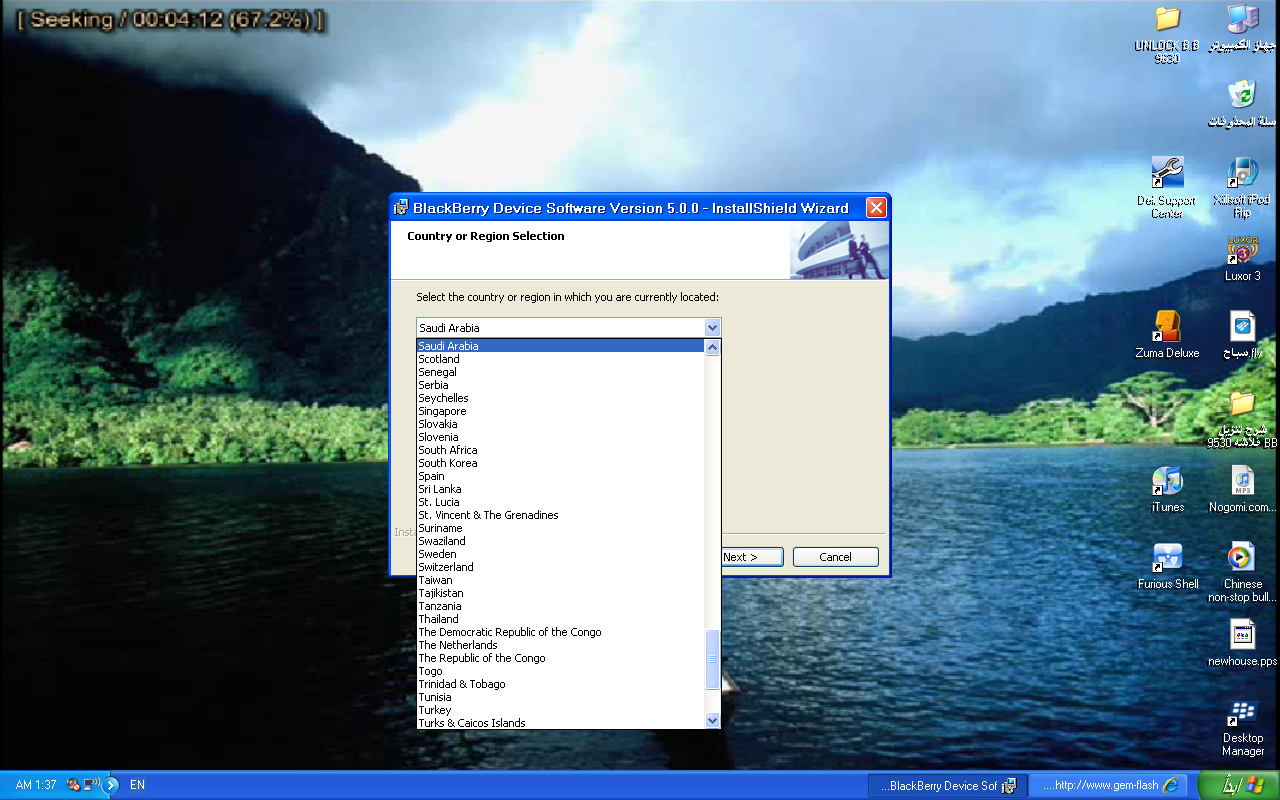The height and width of the screenshot is (800, 1280).
Task: Click the EN language bar indicator
Action: pyautogui.click(x=137, y=785)
